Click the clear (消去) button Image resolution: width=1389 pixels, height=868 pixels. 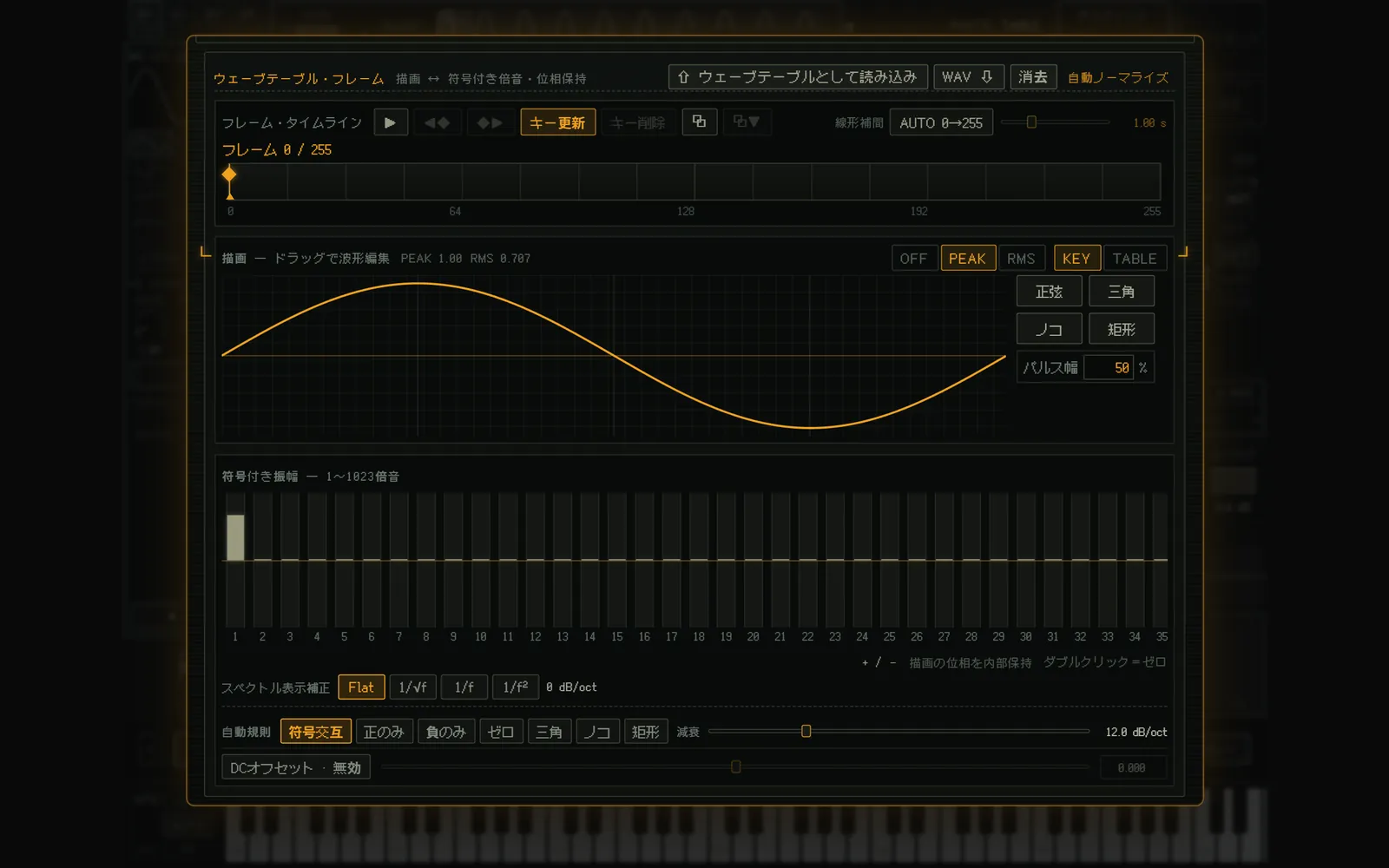pos(1033,77)
